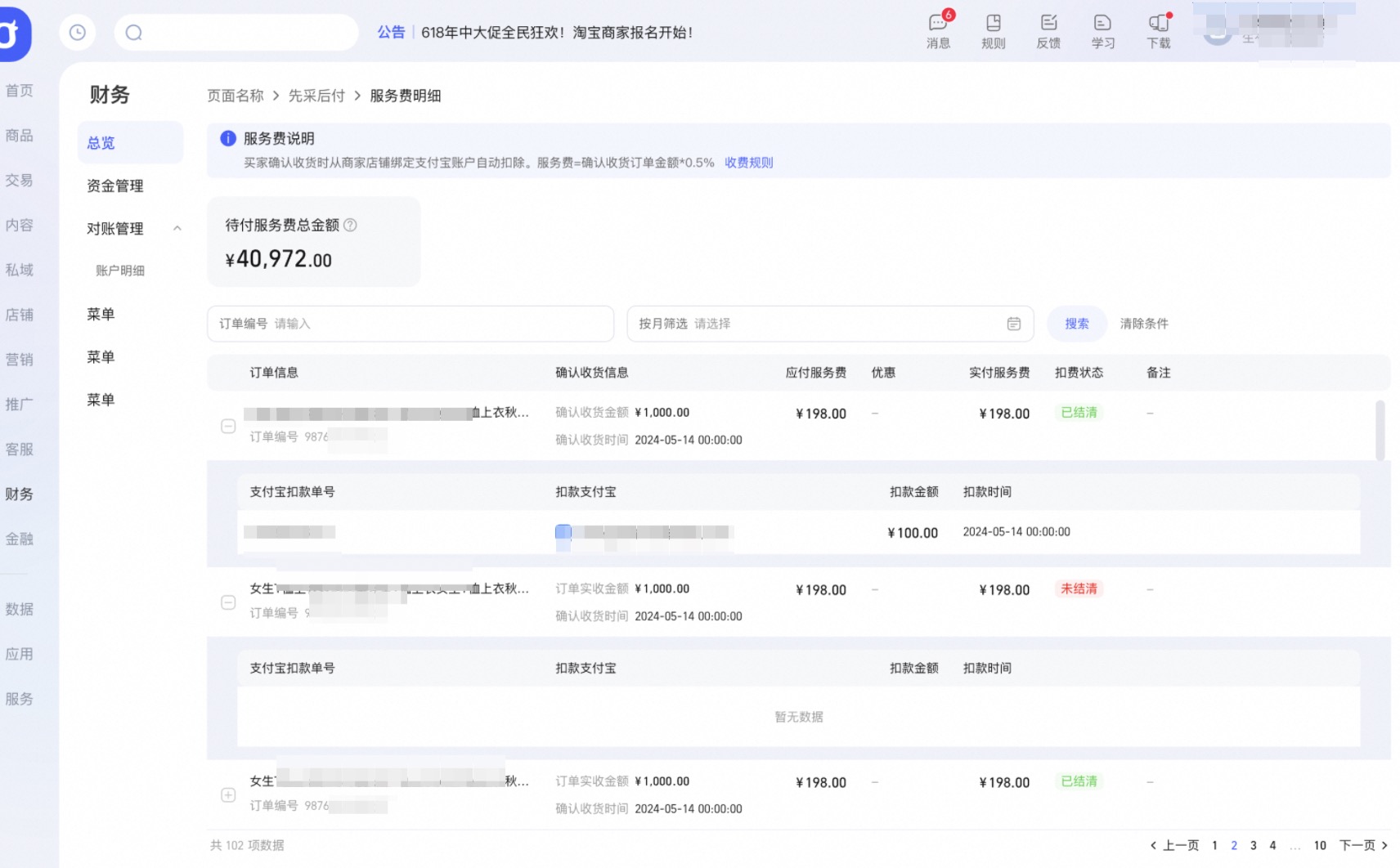Screen dimensions: 1400x868
Task: Click the 搜索 button
Action: coord(1077,324)
